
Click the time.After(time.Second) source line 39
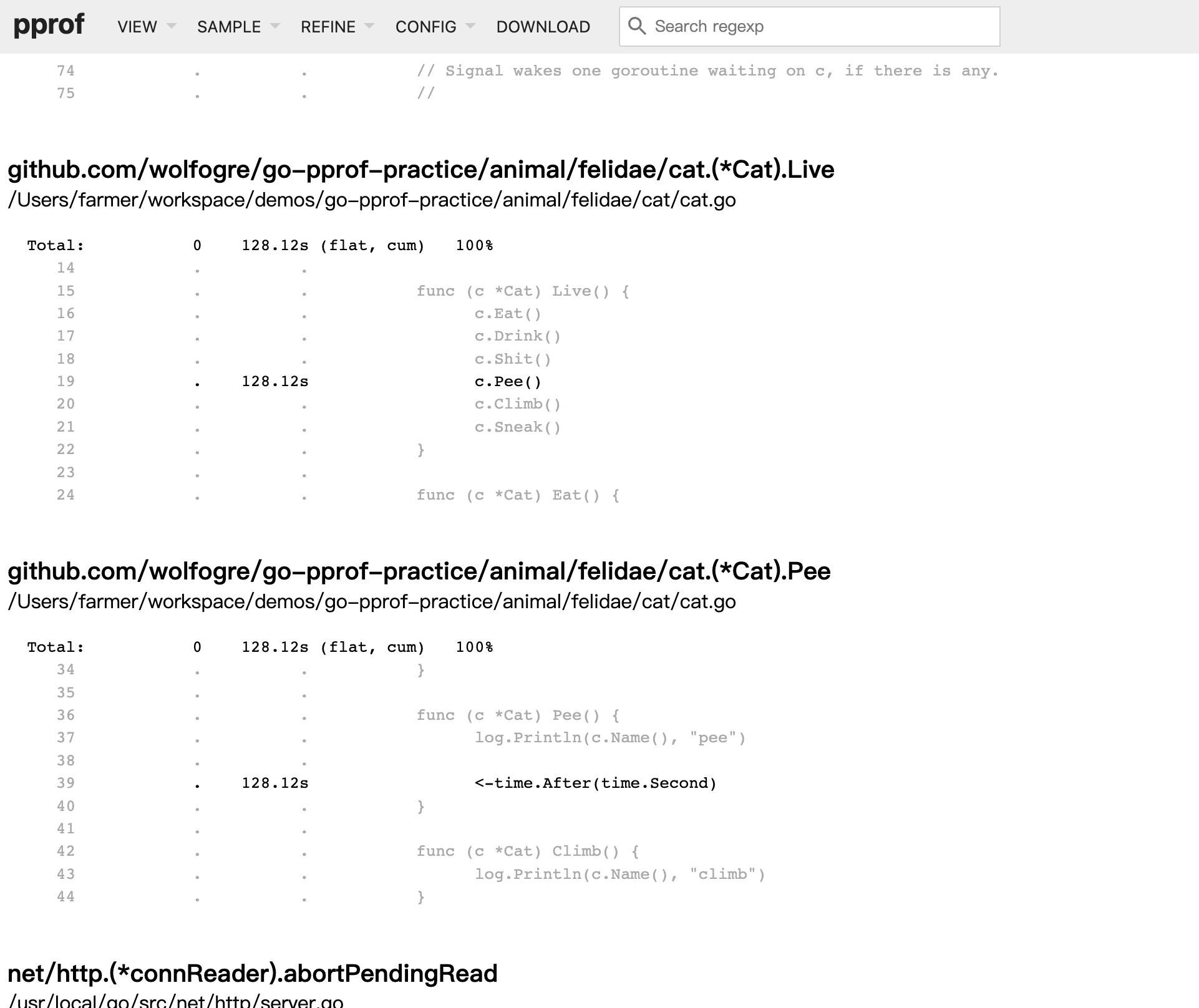coord(595,783)
